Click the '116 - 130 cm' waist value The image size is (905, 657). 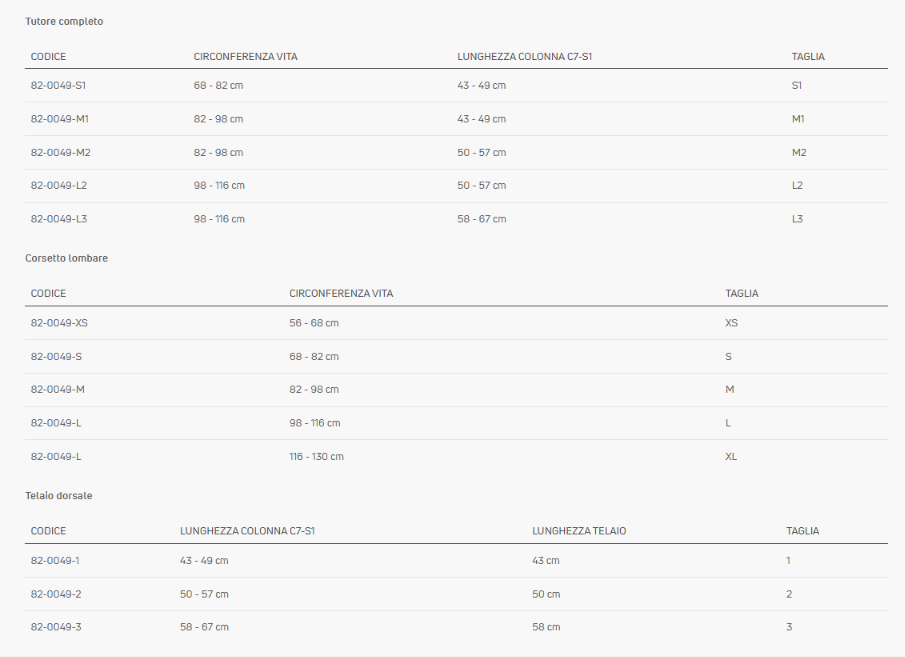pos(316,456)
